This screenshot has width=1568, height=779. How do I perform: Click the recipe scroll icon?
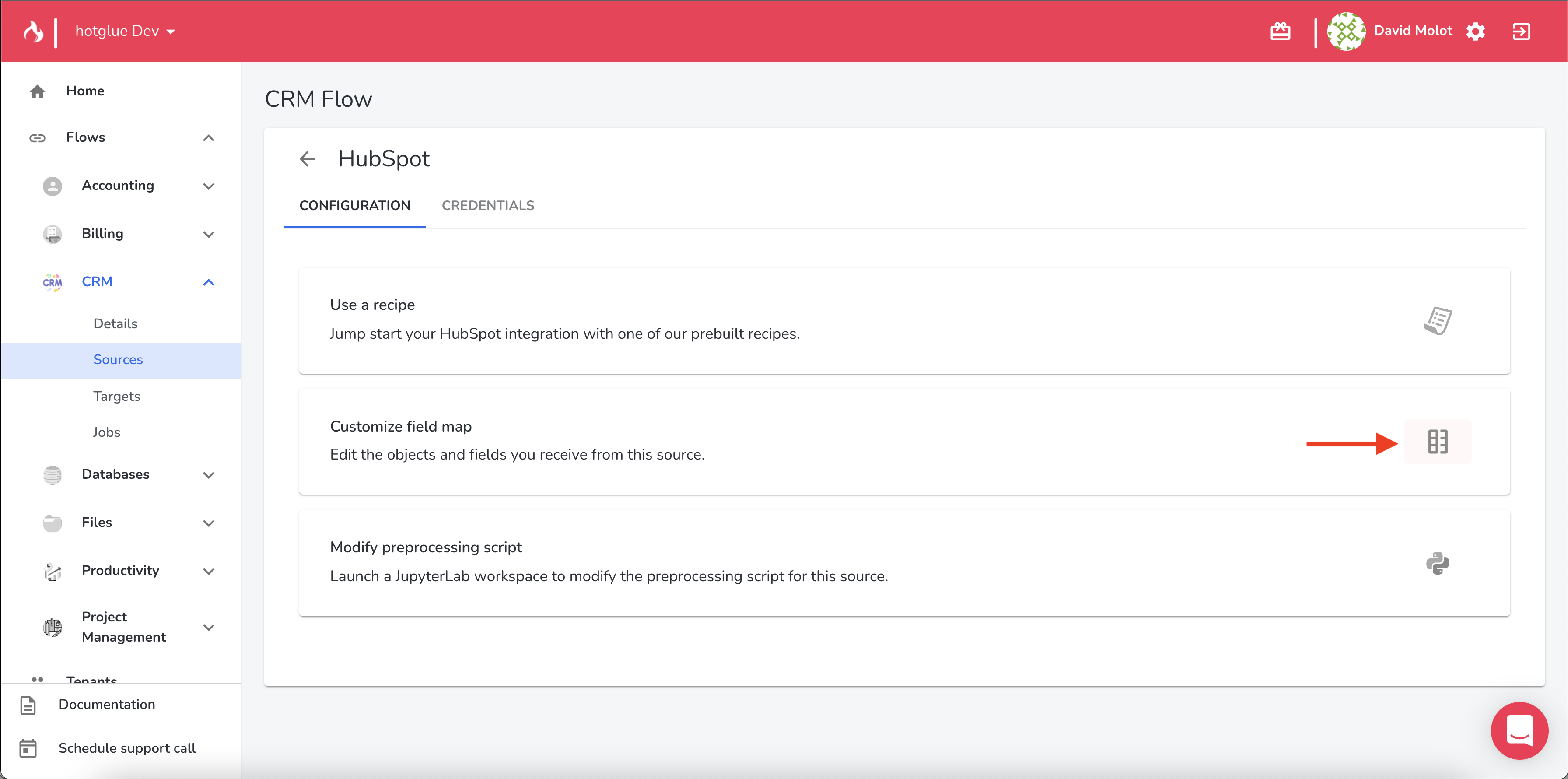tap(1438, 320)
